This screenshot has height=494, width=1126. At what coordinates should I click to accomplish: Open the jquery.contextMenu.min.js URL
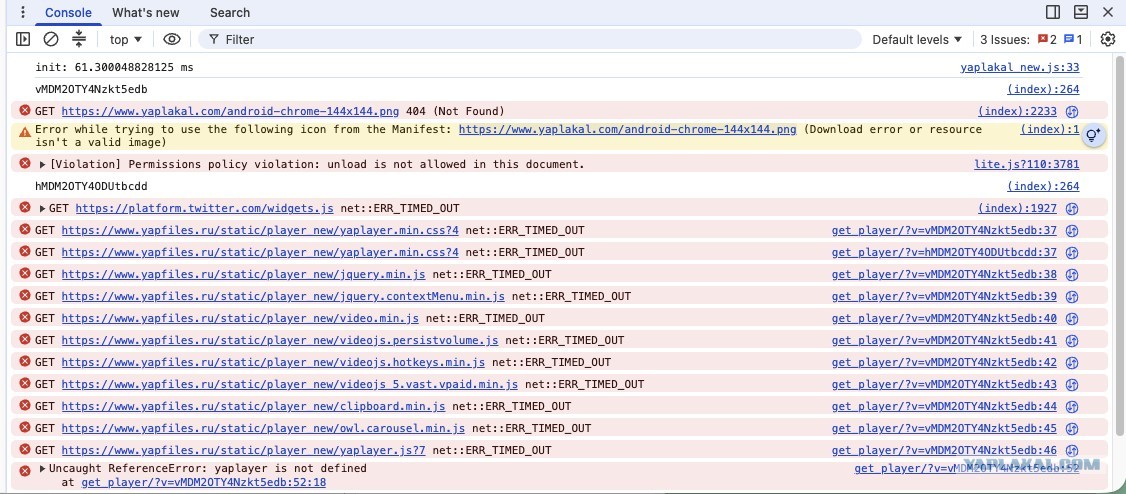283,297
